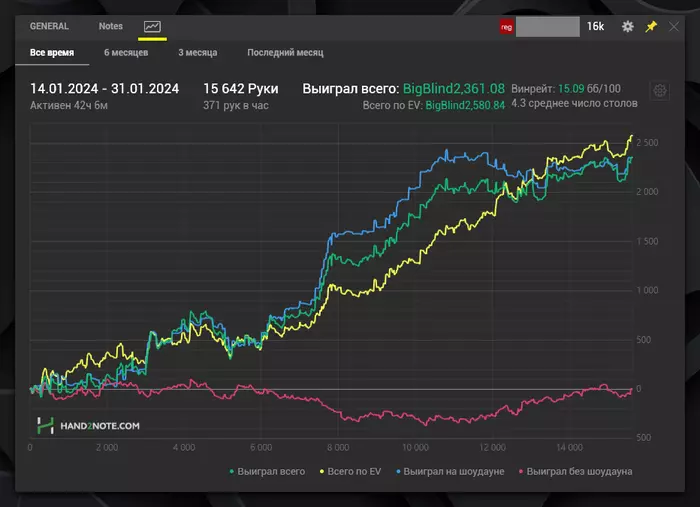Viewport: 700px width, 507px height.
Task: Select the Последний месяц period tab
Action: coord(285,53)
